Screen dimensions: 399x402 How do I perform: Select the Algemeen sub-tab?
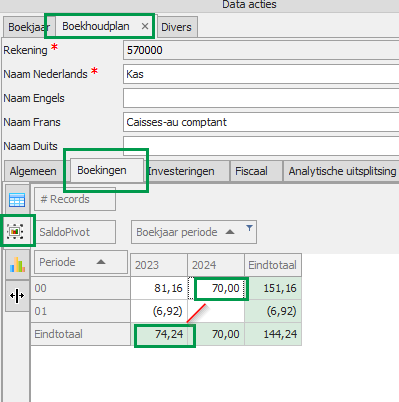[x=33, y=171]
